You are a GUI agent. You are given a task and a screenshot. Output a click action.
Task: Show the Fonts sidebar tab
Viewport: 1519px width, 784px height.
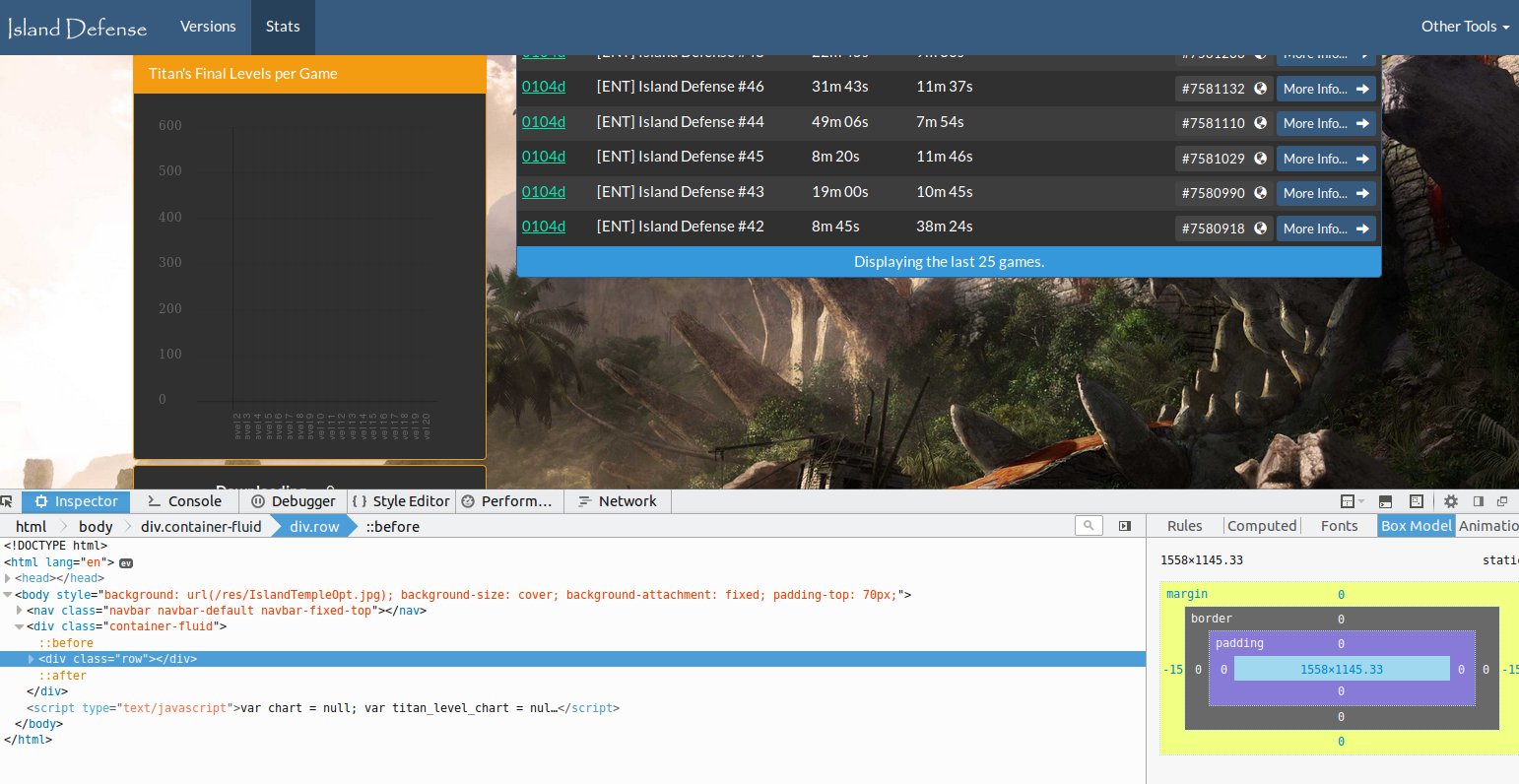point(1339,526)
